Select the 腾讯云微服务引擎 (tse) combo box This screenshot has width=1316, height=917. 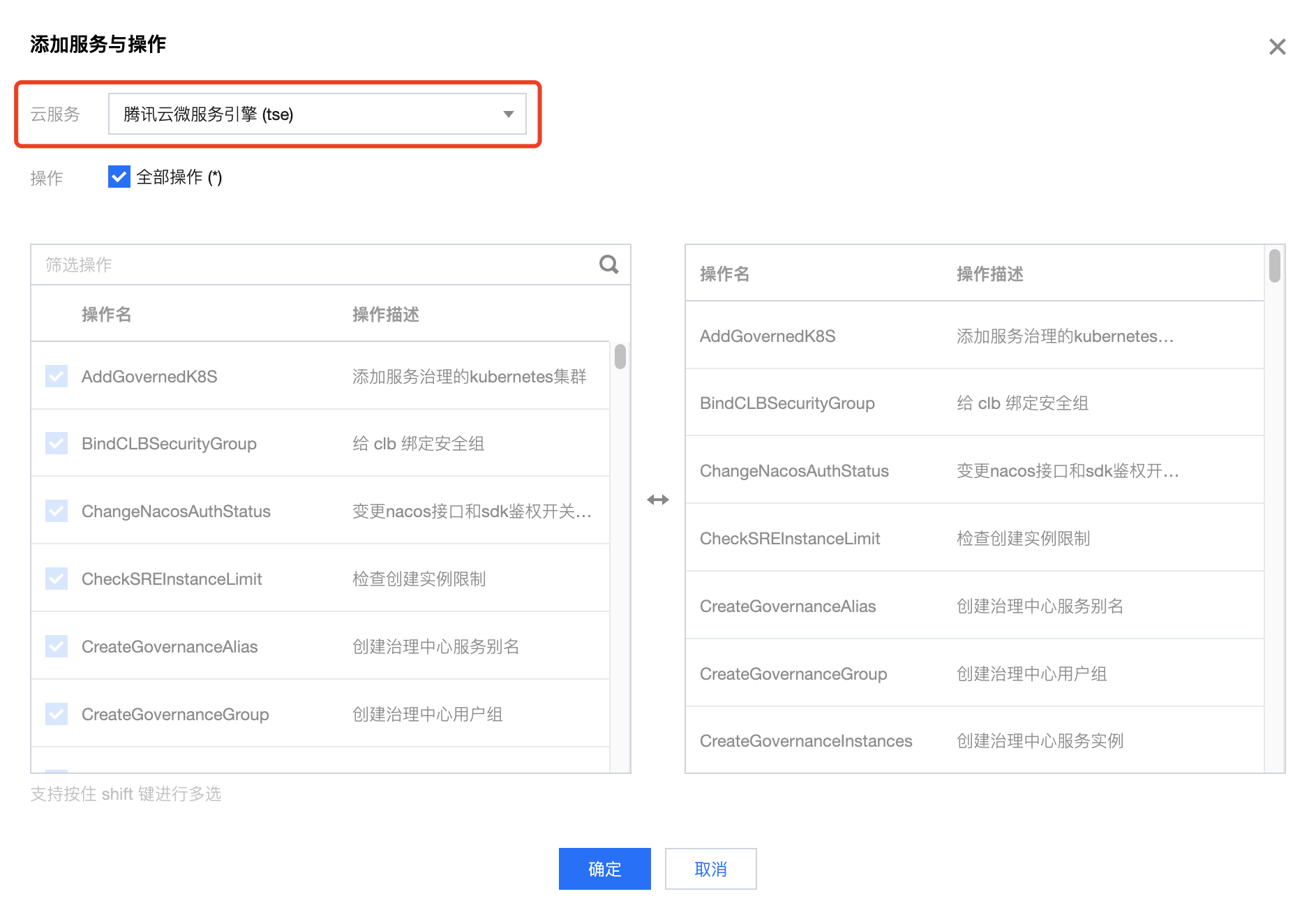pos(317,114)
